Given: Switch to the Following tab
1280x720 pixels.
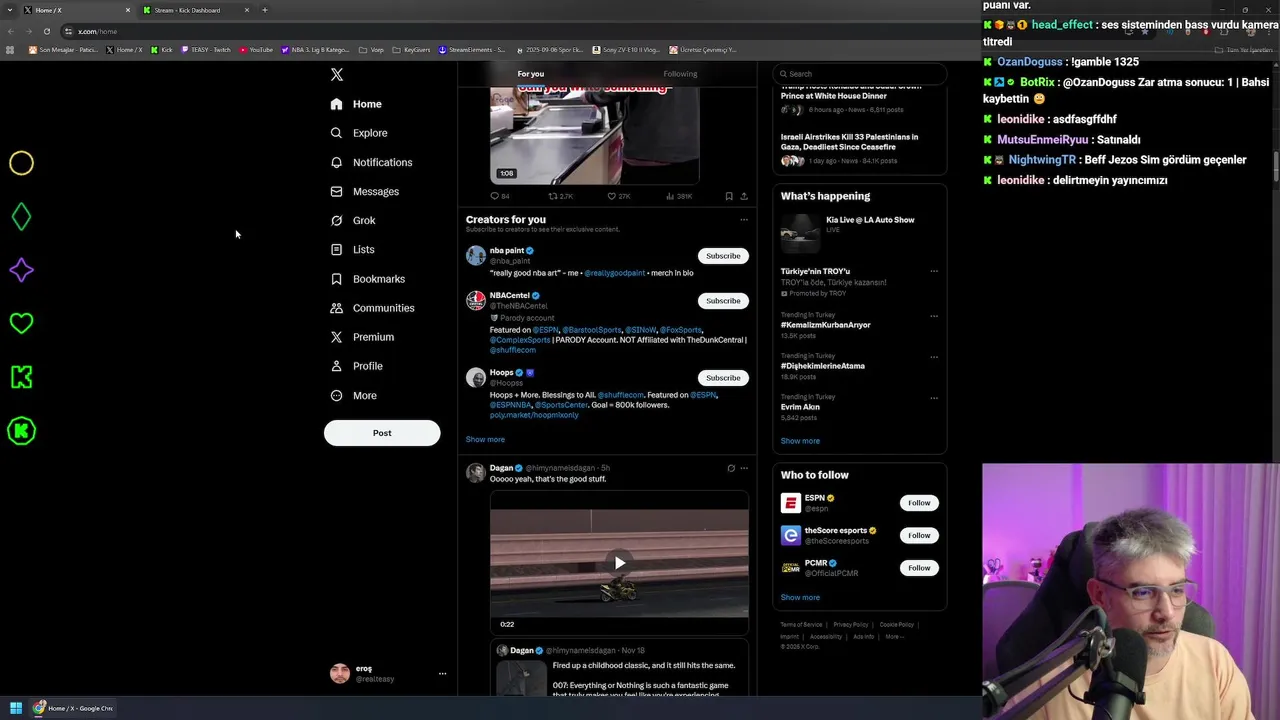Looking at the screenshot, I should click(680, 74).
